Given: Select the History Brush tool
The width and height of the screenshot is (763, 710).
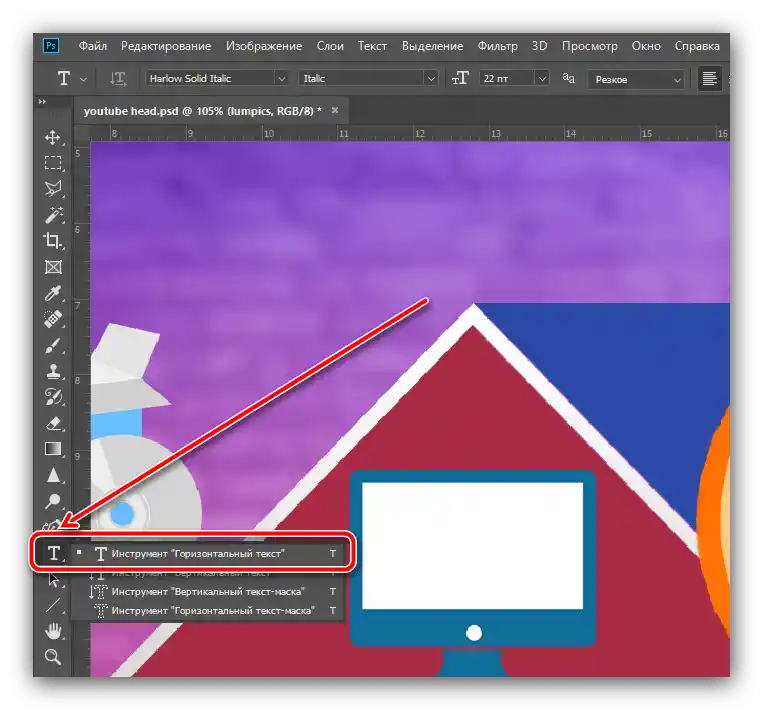Looking at the screenshot, I should click(x=53, y=397).
